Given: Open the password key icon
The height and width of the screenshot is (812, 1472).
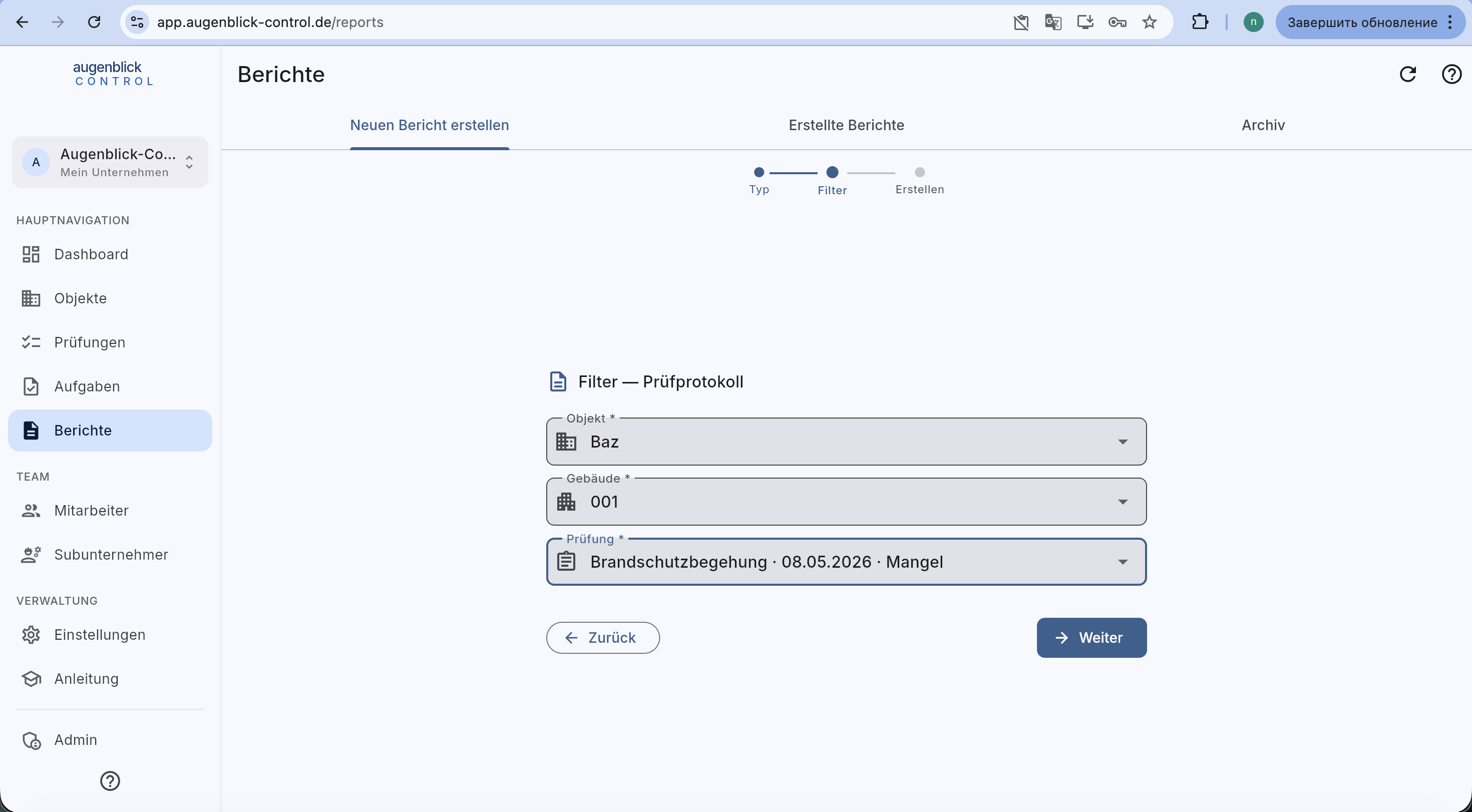Looking at the screenshot, I should click(x=1117, y=23).
